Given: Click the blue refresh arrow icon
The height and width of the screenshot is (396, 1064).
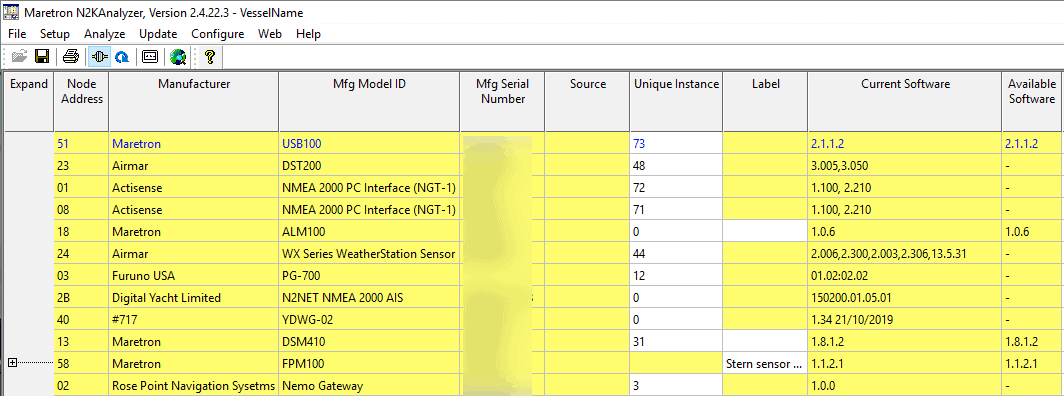Looking at the screenshot, I should click(122, 57).
